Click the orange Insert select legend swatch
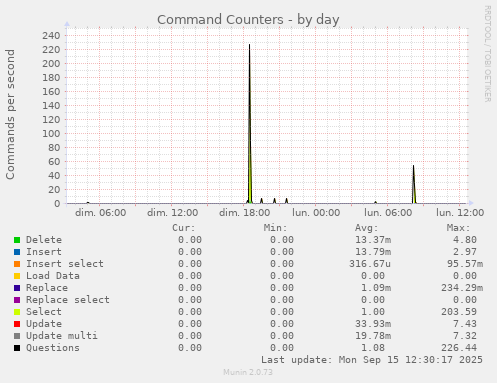The image size is (497, 383). tap(17, 264)
